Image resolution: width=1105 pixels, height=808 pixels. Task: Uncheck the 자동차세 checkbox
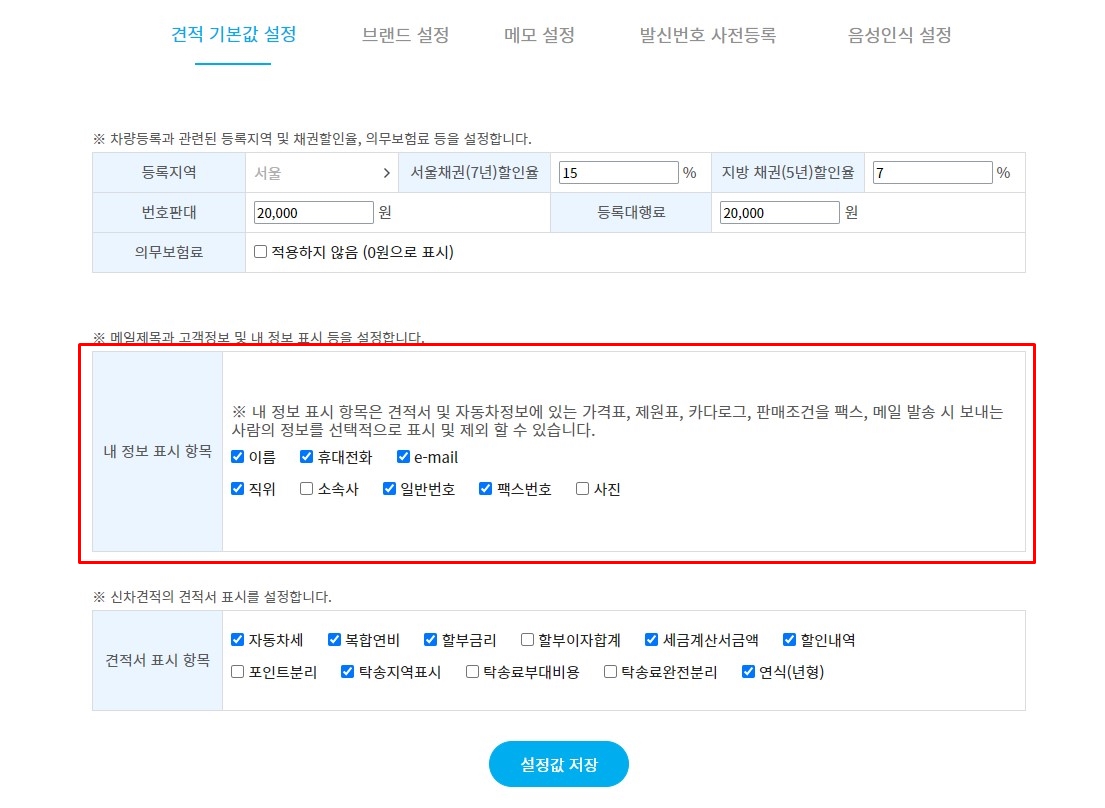pyautogui.click(x=237, y=639)
